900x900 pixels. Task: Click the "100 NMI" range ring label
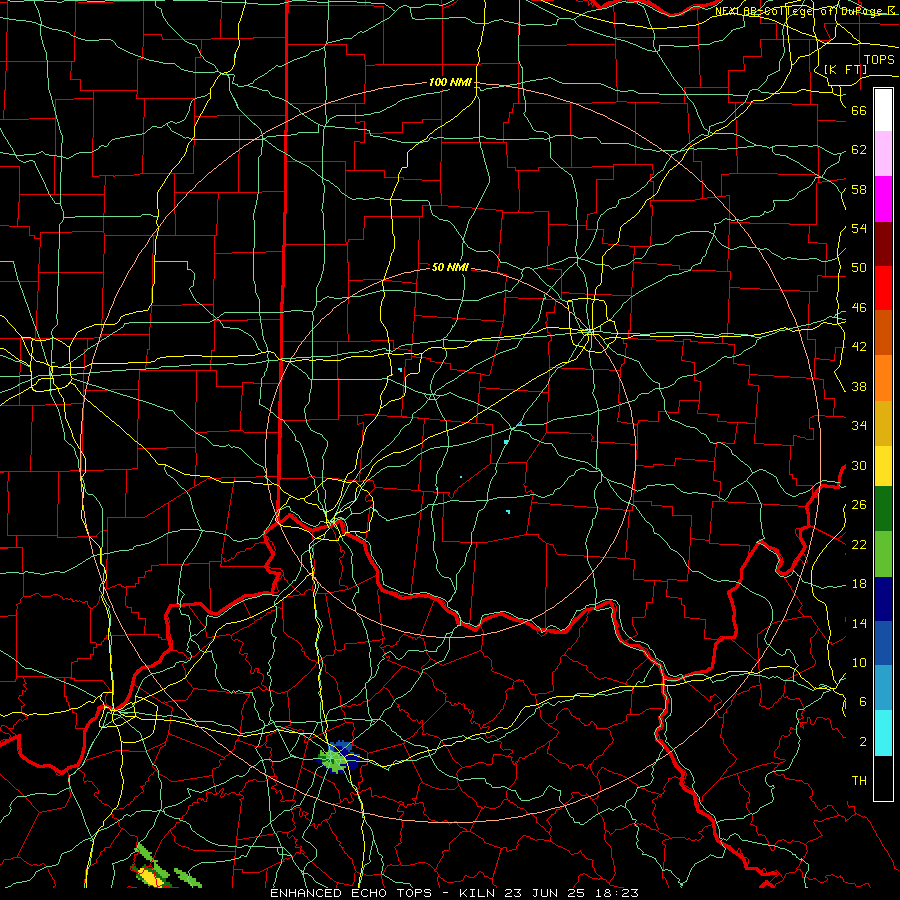(450, 82)
